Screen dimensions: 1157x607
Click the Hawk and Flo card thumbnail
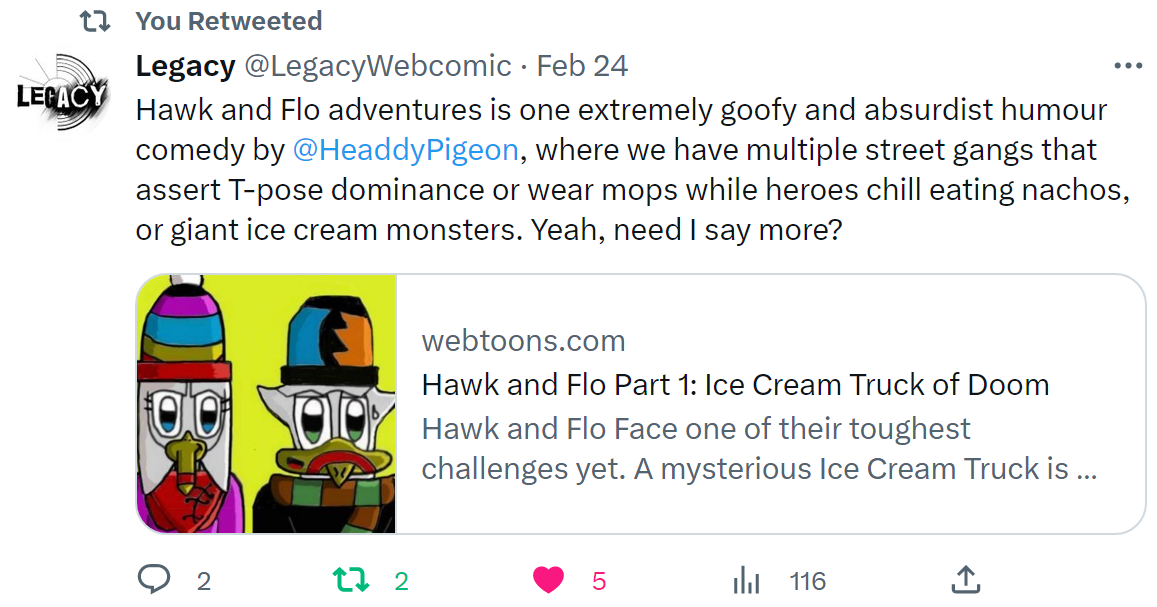click(x=267, y=404)
